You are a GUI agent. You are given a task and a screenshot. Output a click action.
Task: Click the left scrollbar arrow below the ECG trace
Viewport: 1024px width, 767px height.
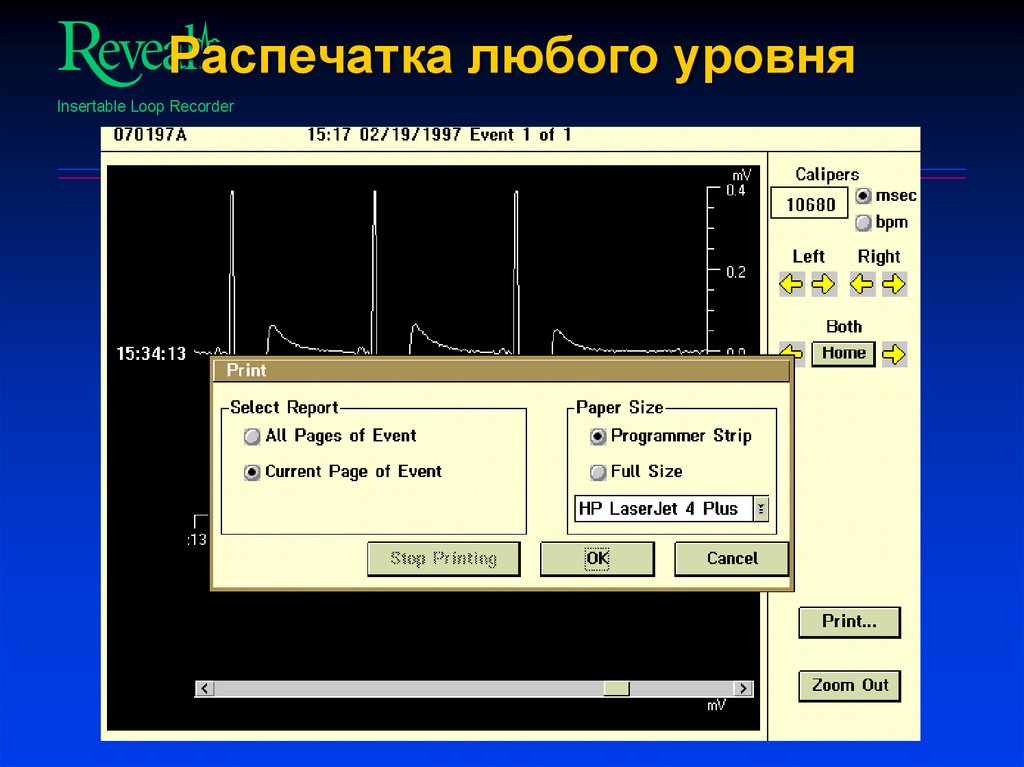pyautogui.click(x=204, y=688)
